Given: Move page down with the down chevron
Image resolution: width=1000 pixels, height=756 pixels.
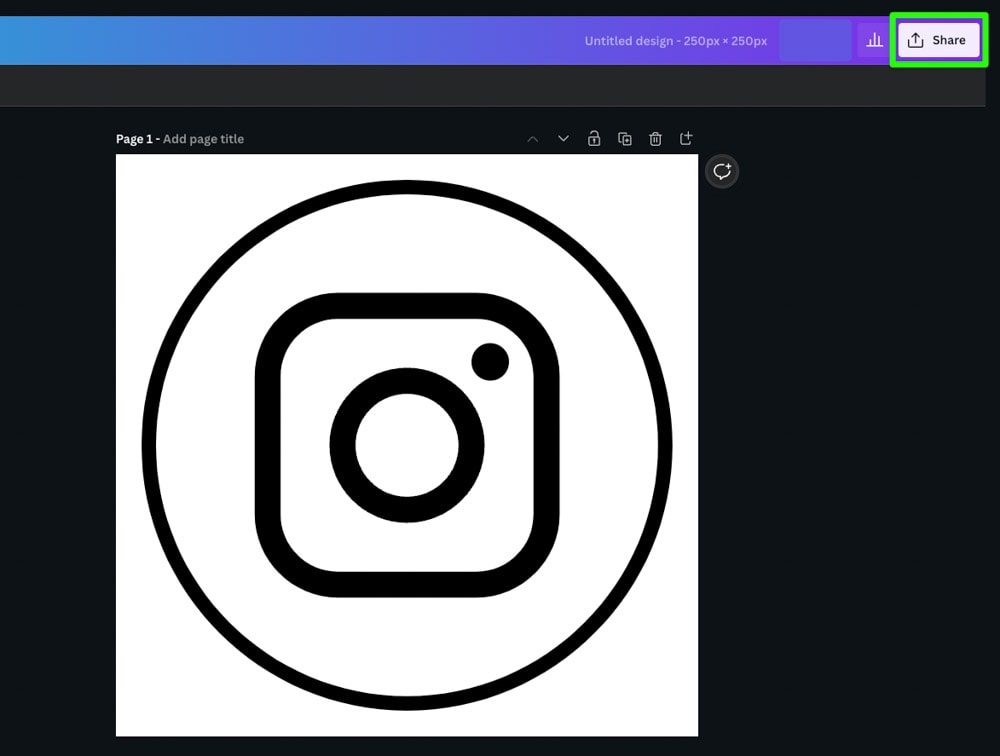Looking at the screenshot, I should point(563,138).
